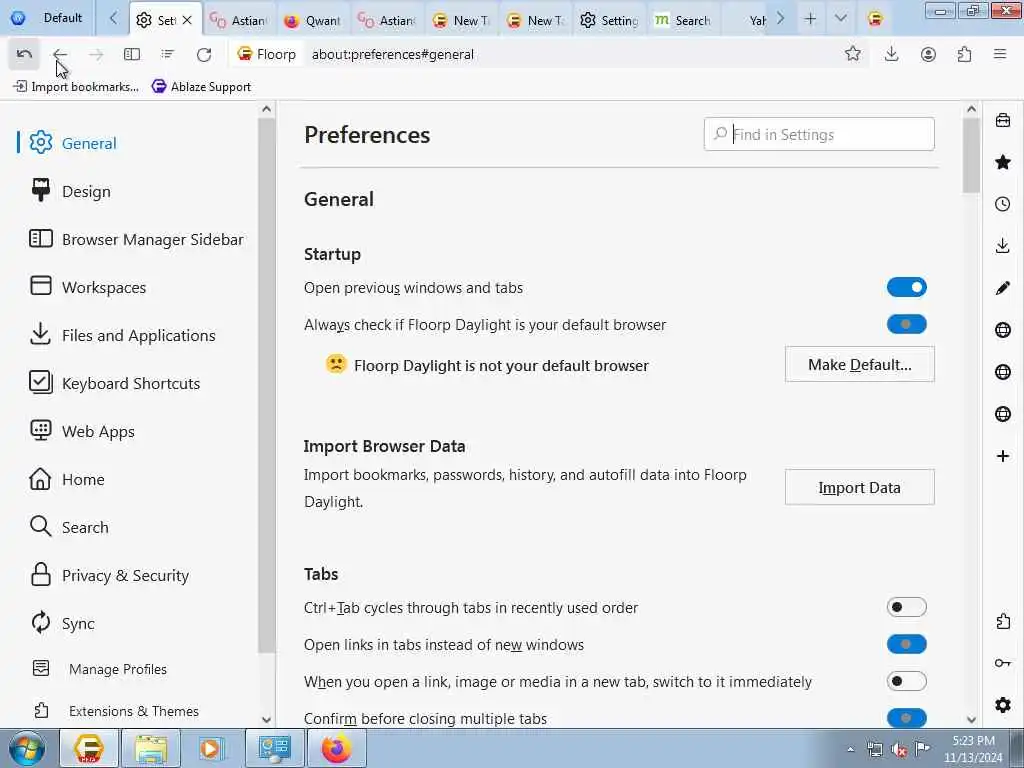Viewport: 1024px width, 768px height.
Task: Click the list icon next to reload
Action: tap(168, 54)
